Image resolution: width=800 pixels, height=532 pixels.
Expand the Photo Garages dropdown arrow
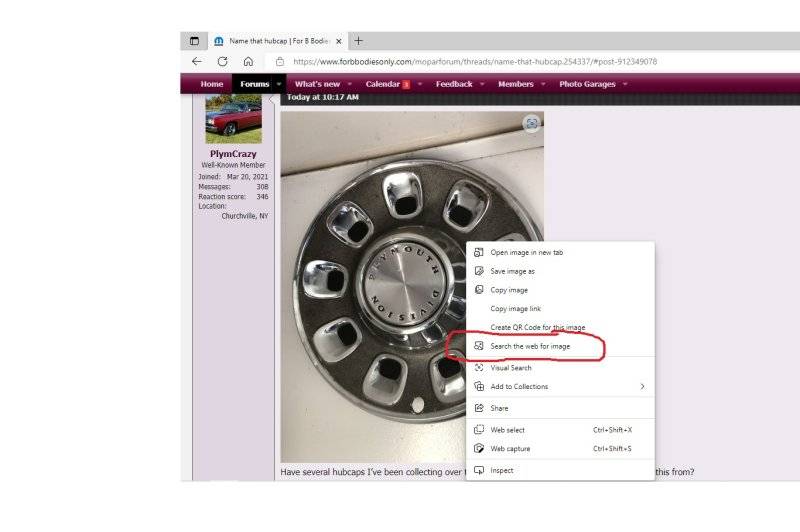(624, 84)
